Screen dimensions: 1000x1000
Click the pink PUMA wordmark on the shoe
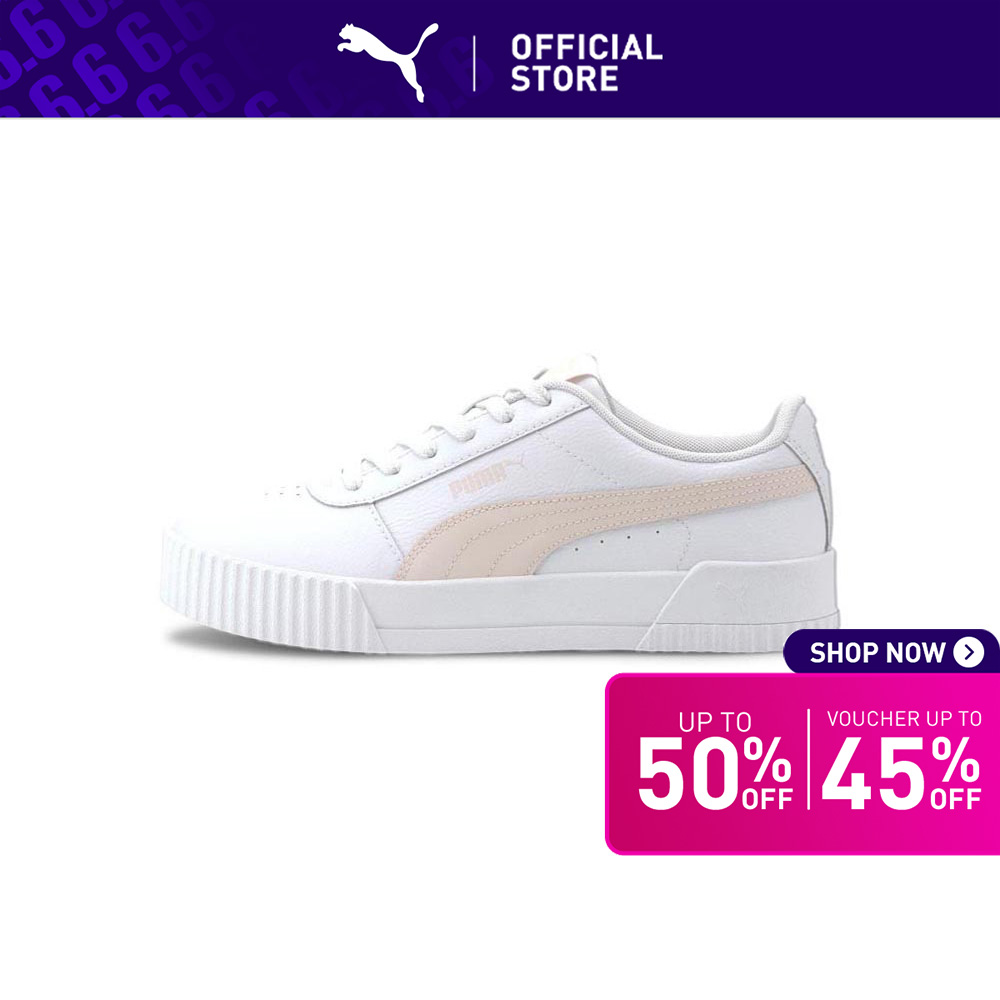click(477, 476)
